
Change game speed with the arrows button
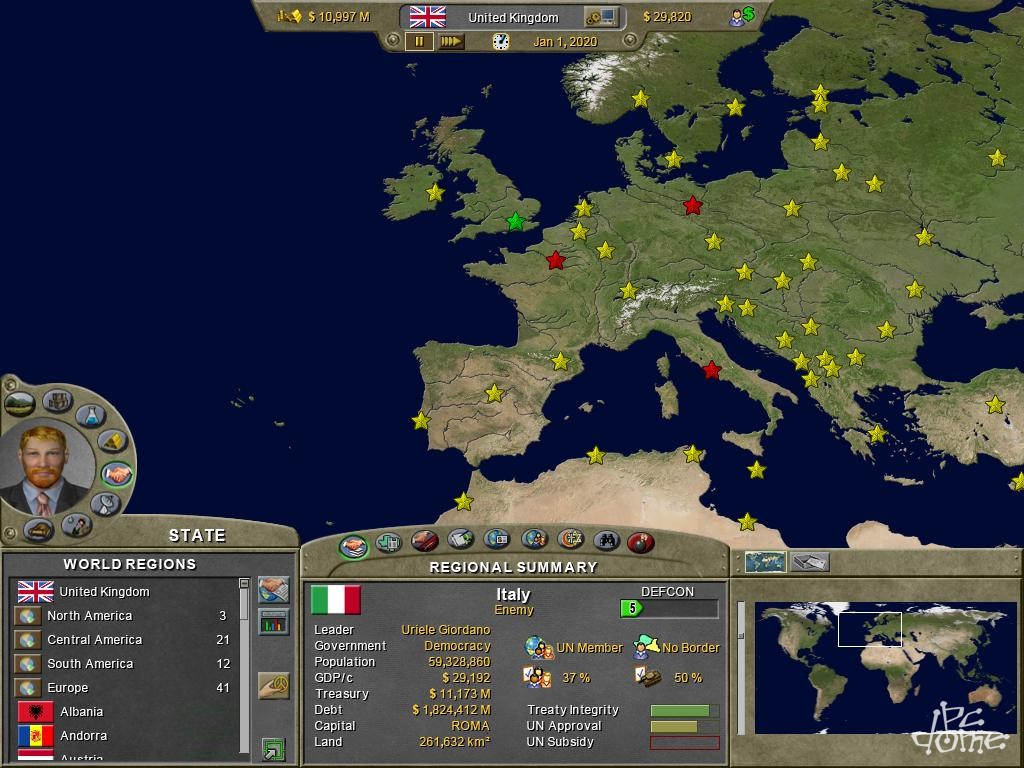(x=451, y=41)
